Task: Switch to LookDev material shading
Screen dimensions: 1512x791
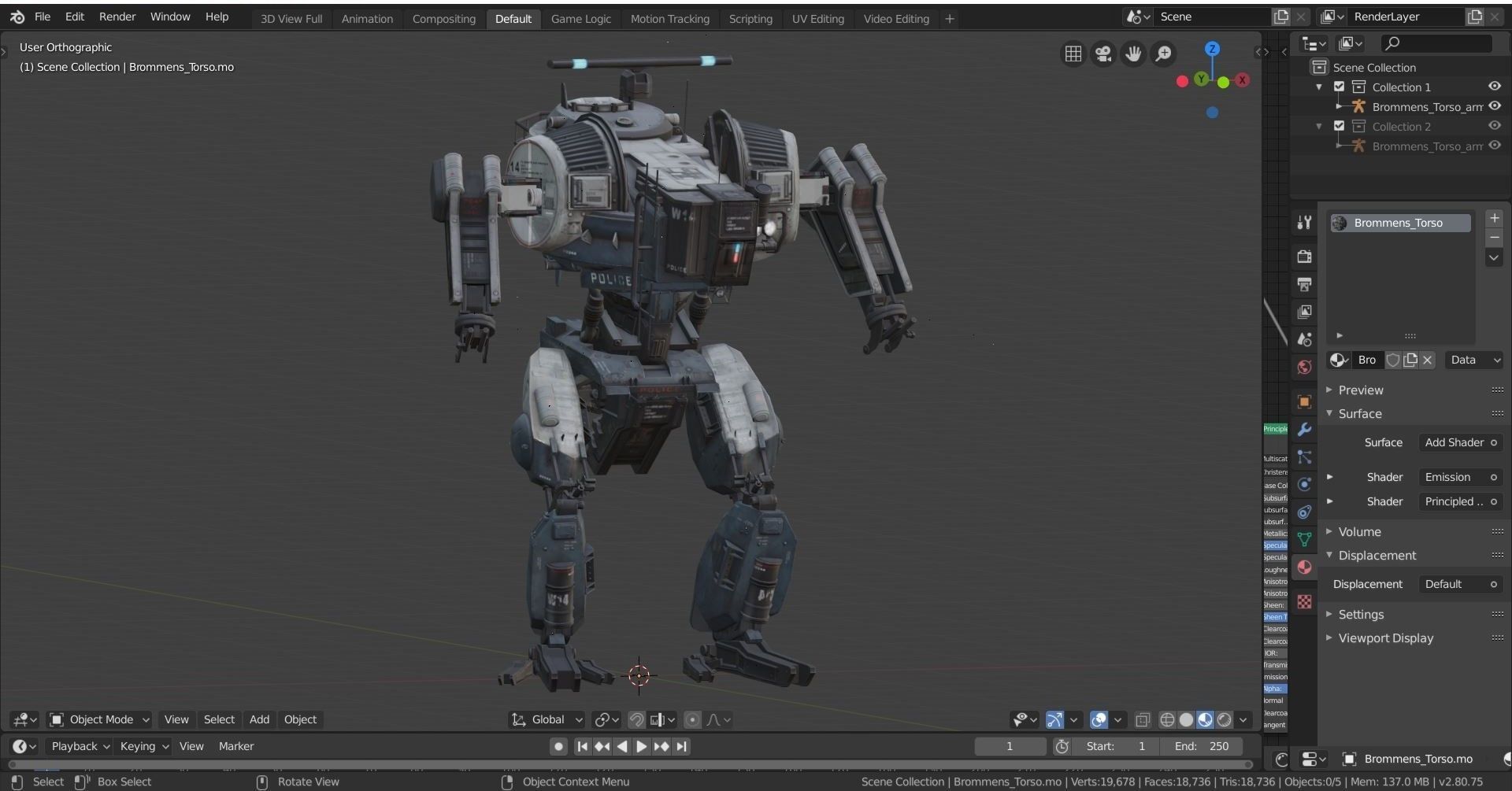Action: [x=1205, y=719]
